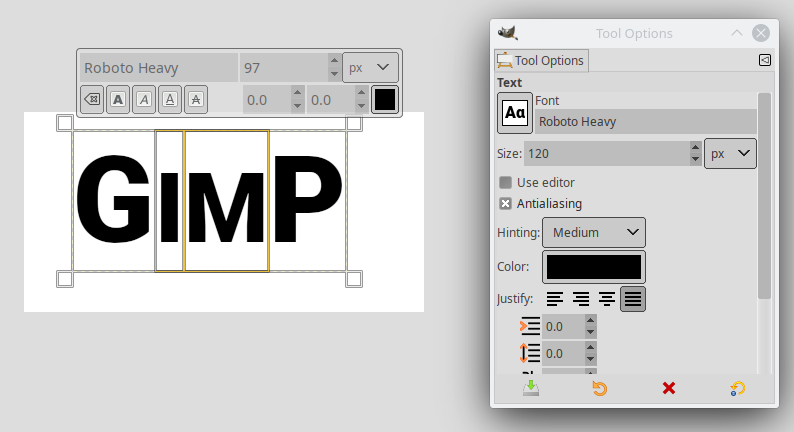
Task: Decrease first line indentation value
Action: 590,333
